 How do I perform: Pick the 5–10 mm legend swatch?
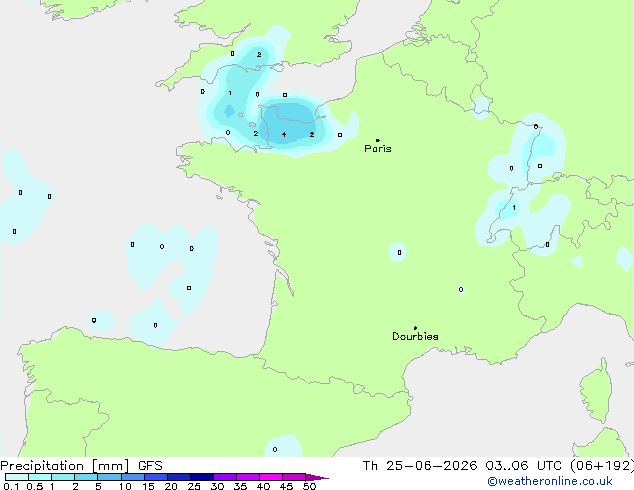(109, 477)
